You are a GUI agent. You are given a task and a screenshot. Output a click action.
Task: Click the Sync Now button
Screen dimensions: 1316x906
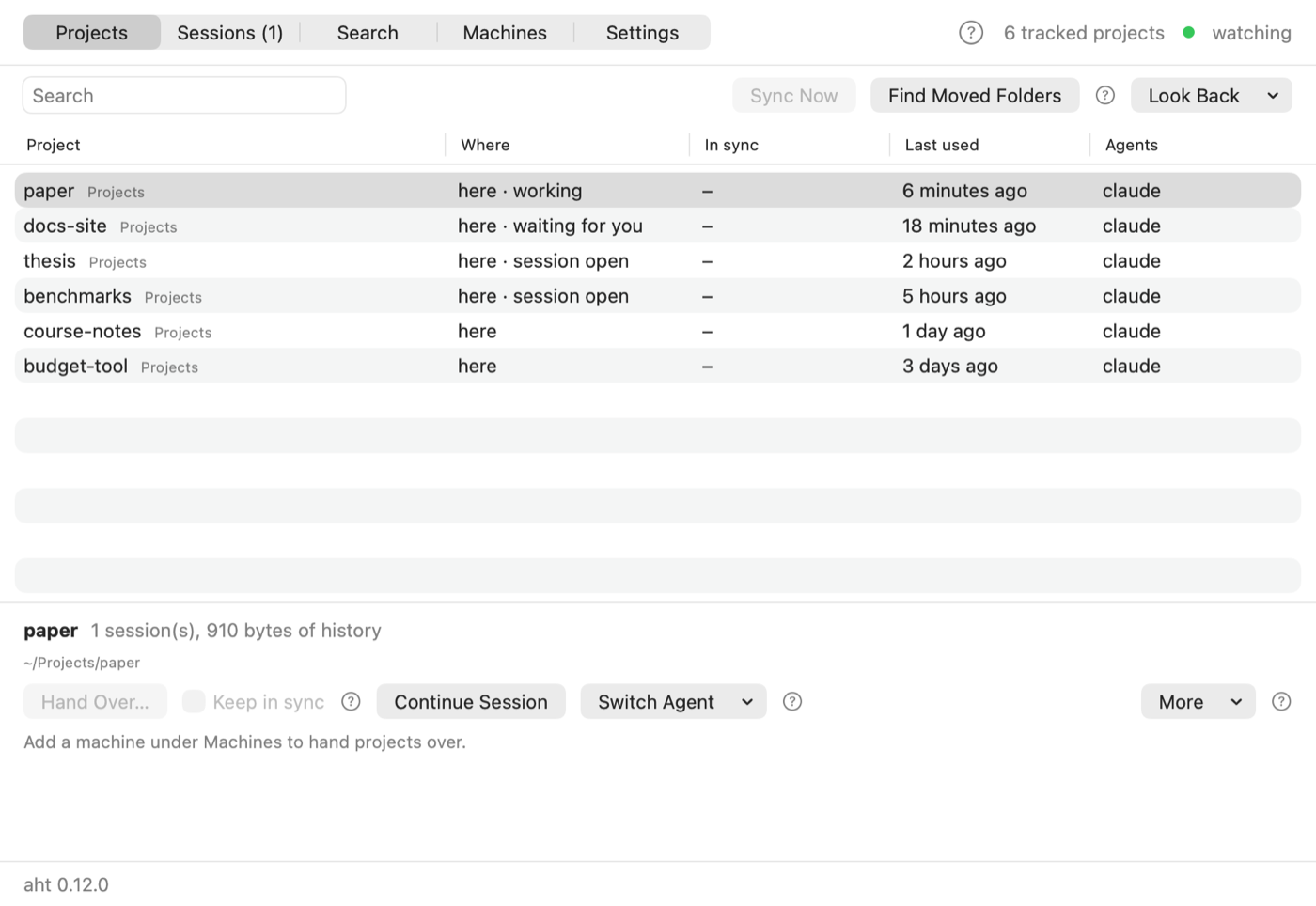click(794, 95)
